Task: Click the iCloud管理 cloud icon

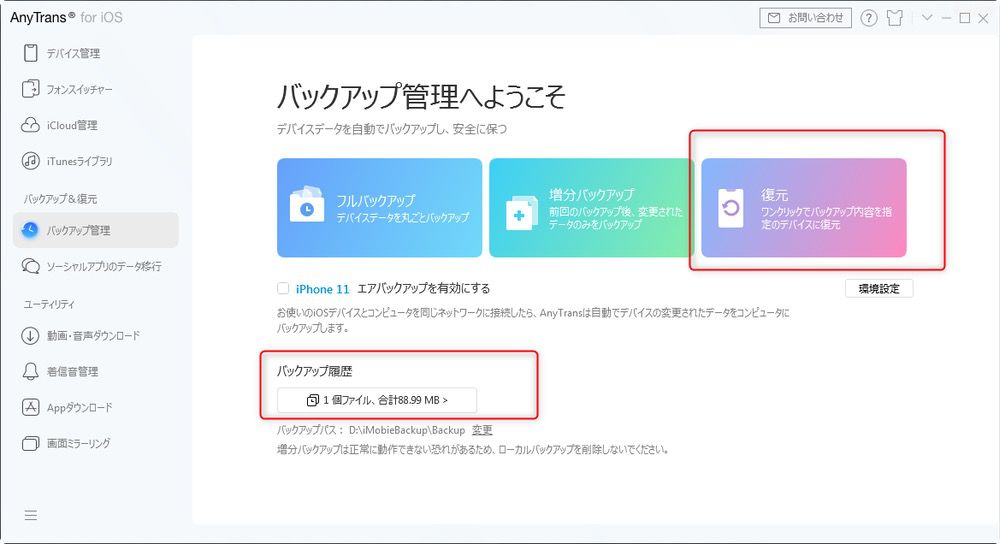Action: tap(30, 125)
